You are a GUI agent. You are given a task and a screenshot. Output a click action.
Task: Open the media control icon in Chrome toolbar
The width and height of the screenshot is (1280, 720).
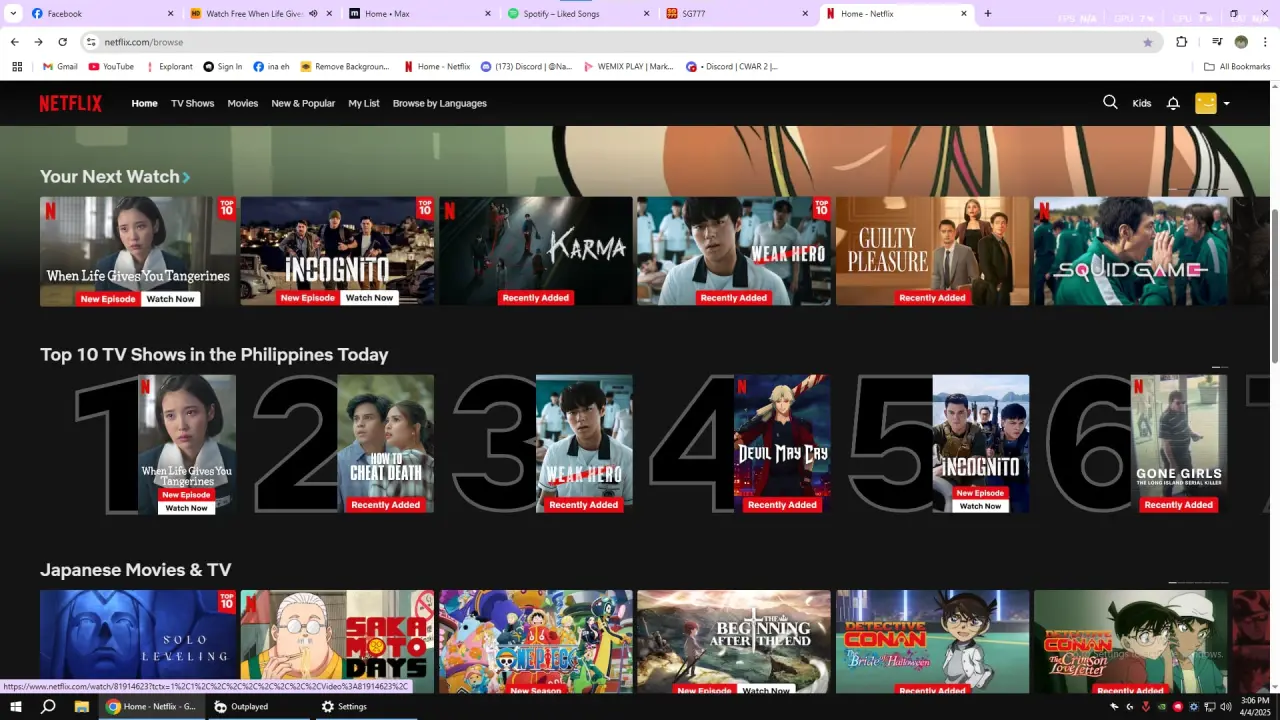click(x=1217, y=42)
